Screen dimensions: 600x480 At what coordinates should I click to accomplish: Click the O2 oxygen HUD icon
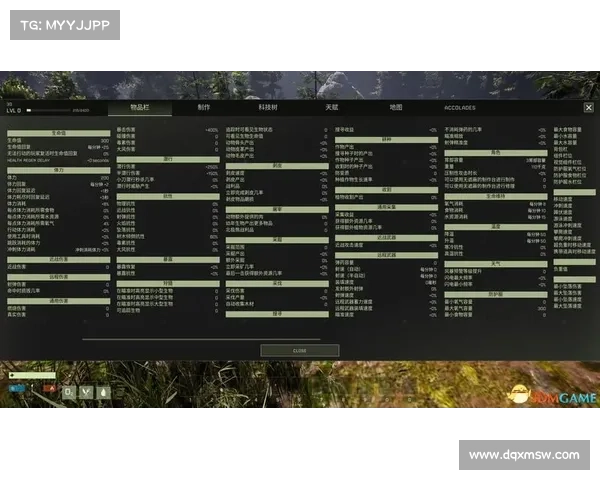click(x=69, y=392)
